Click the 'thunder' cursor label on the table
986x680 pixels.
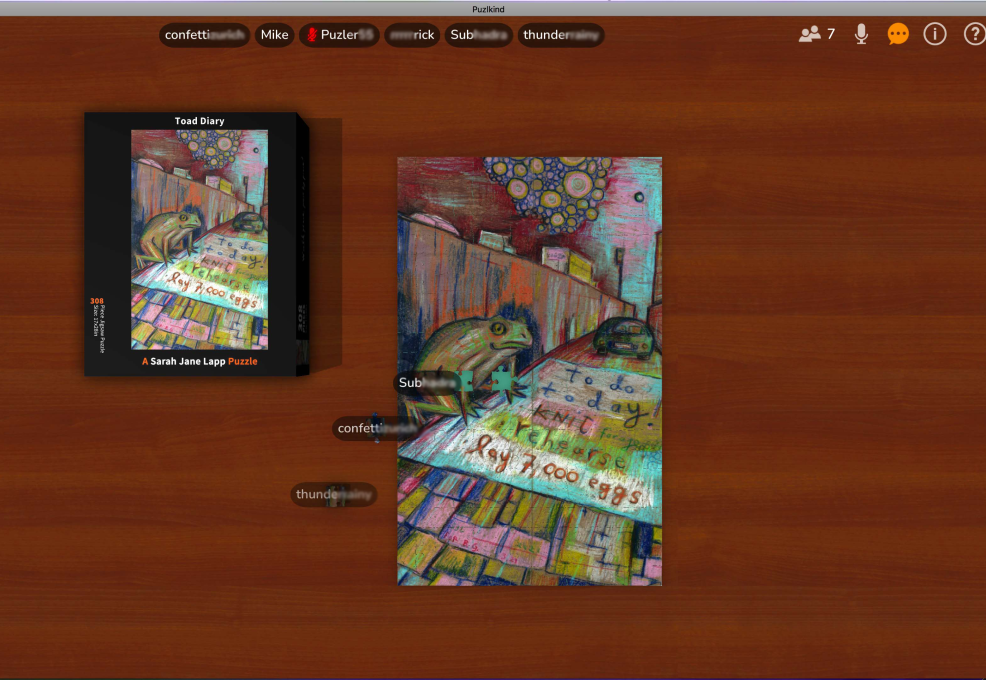pyautogui.click(x=333, y=494)
